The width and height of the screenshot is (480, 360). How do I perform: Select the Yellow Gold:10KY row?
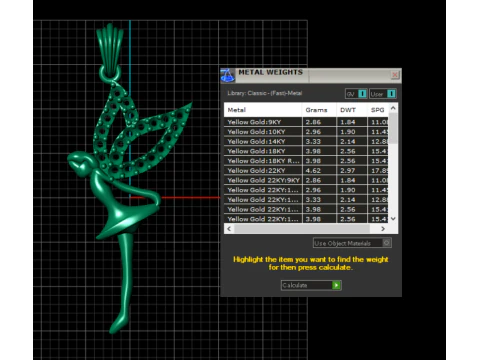[306, 132]
